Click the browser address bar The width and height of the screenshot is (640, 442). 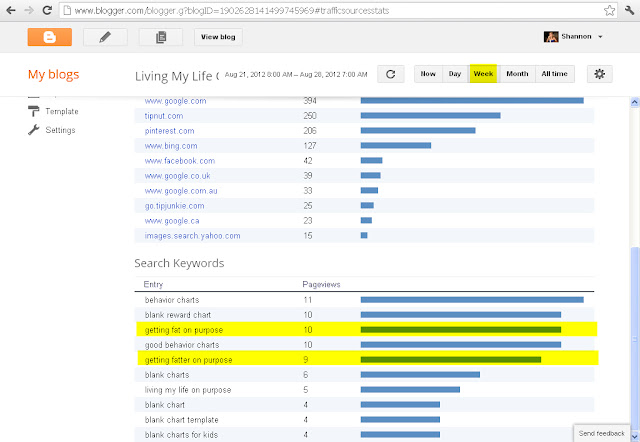(x=330, y=8)
